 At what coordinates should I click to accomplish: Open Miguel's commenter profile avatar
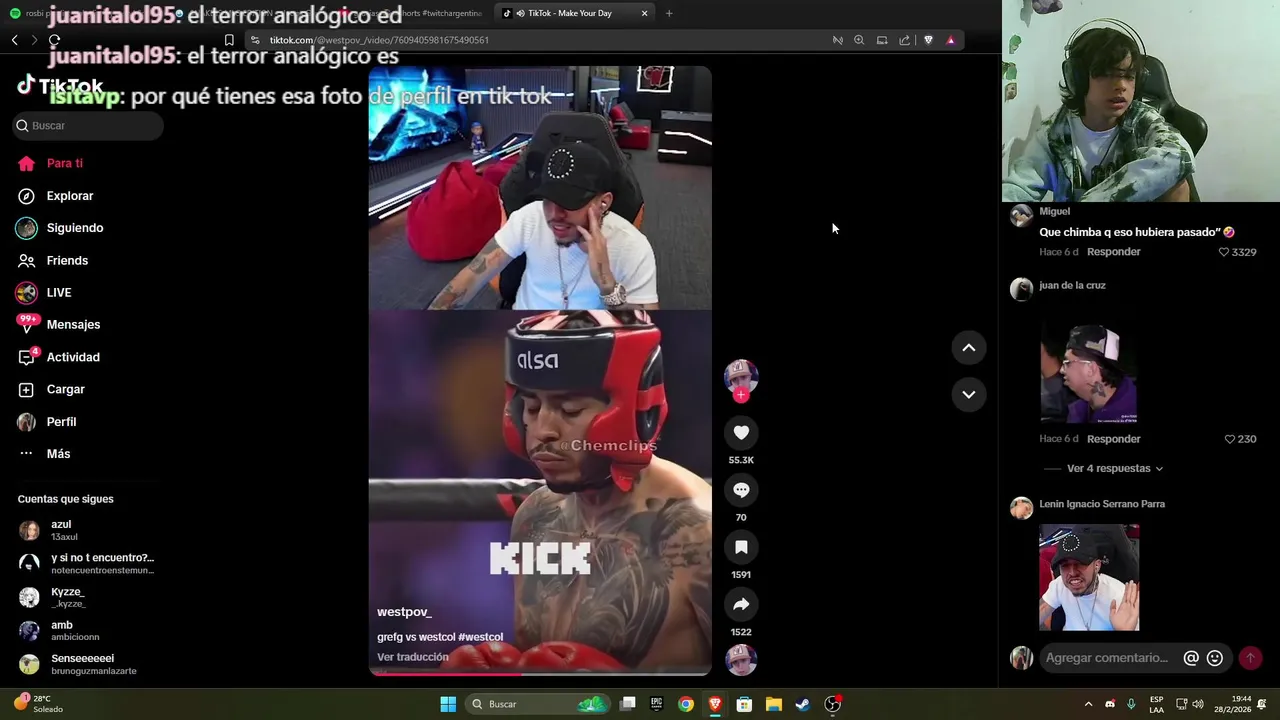click(x=1021, y=216)
